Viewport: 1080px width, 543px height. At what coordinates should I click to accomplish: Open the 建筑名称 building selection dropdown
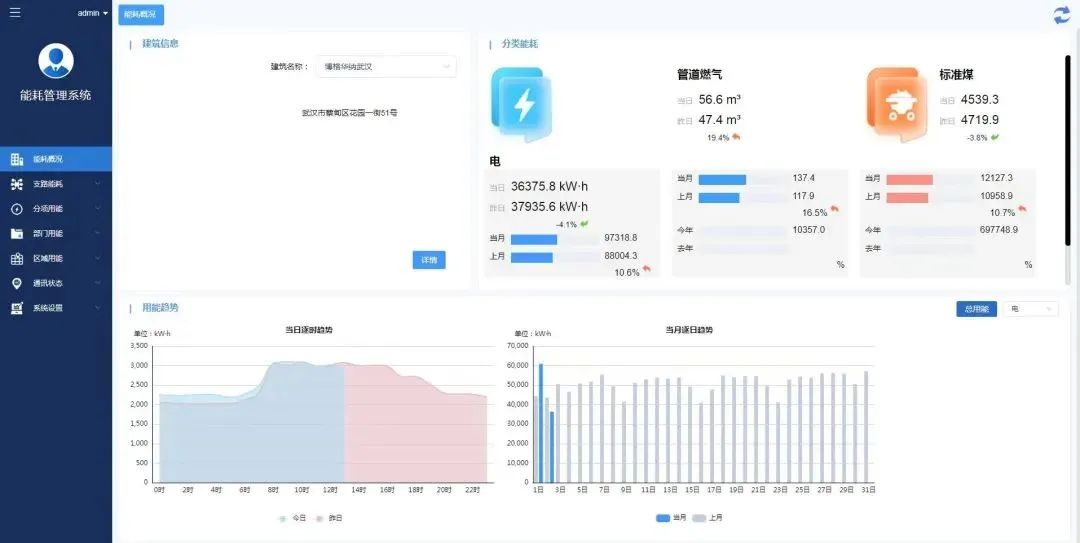pyautogui.click(x=386, y=67)
